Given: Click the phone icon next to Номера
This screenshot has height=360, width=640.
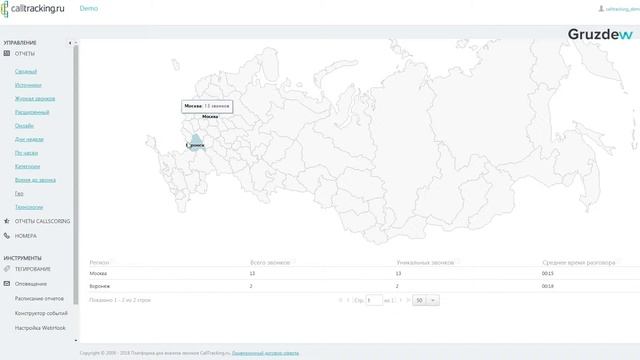Looking at the screenshot, I should [x=7, y=236].
